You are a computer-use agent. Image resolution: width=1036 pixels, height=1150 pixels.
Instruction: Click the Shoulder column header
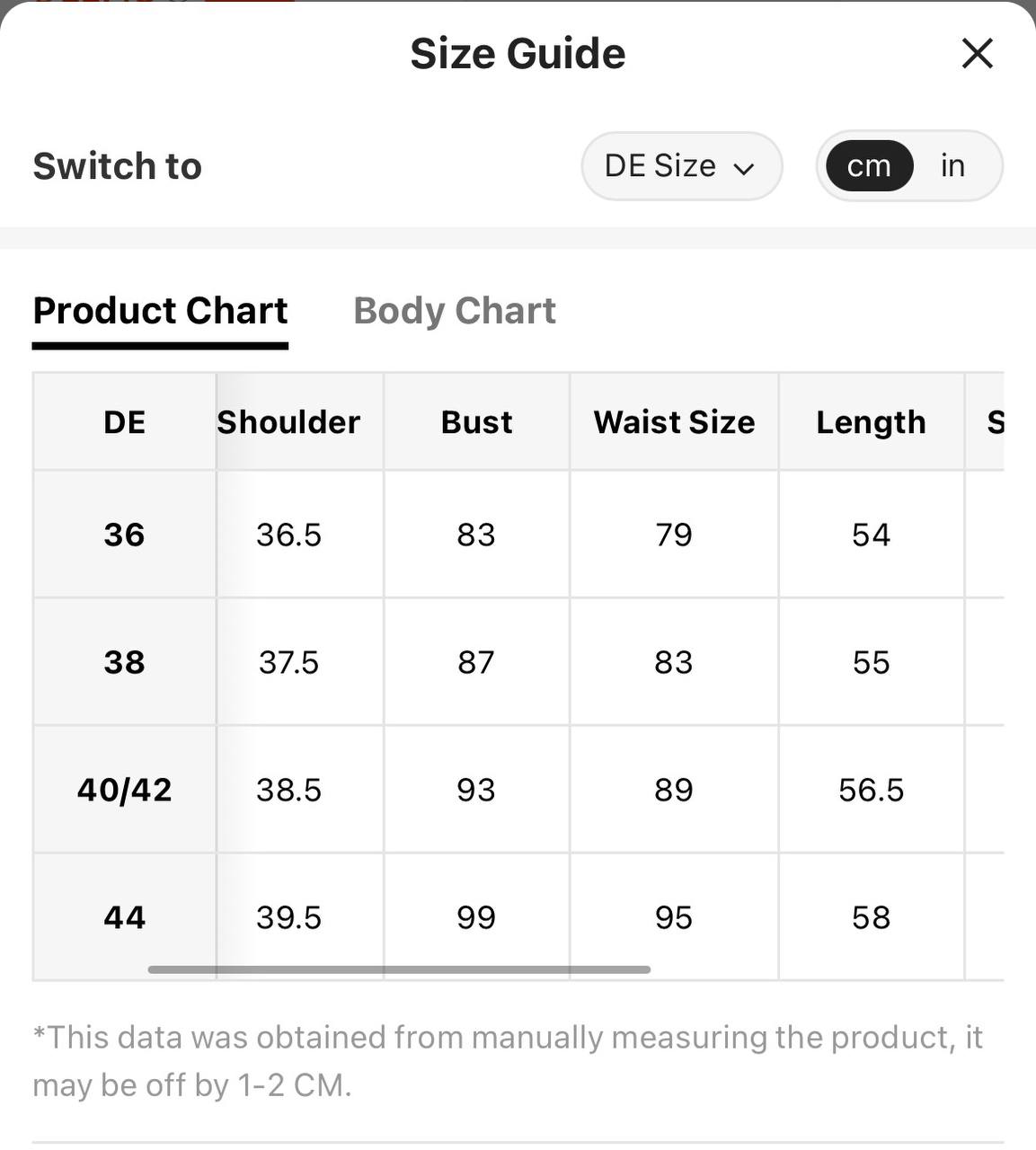point(288,421)
